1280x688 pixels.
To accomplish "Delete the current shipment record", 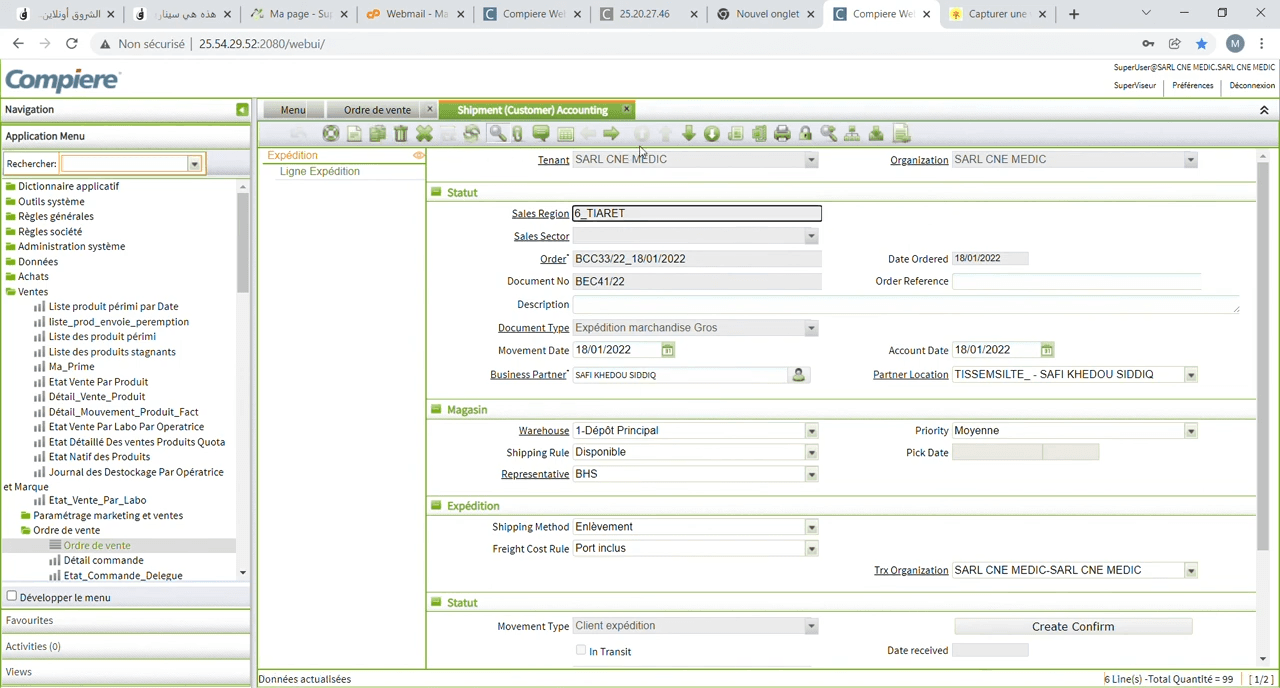I will tap(400, 133).
